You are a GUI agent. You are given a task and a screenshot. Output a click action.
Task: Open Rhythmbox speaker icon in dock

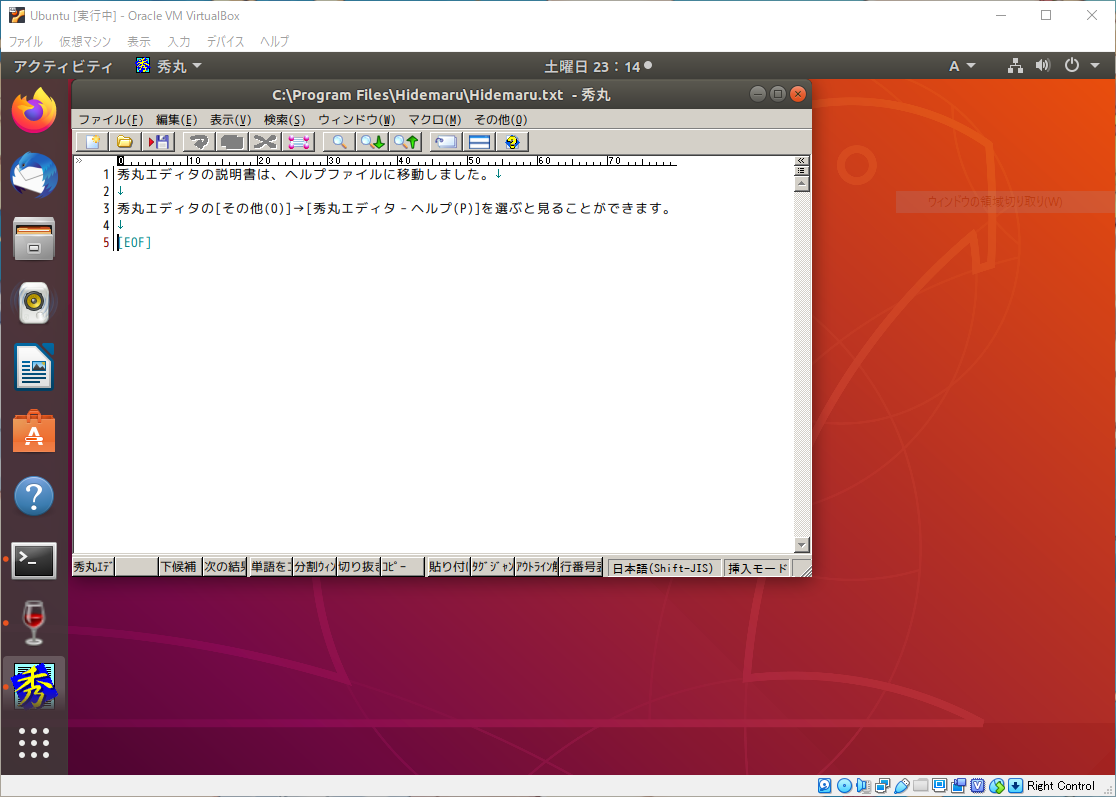tap(34, 302)
